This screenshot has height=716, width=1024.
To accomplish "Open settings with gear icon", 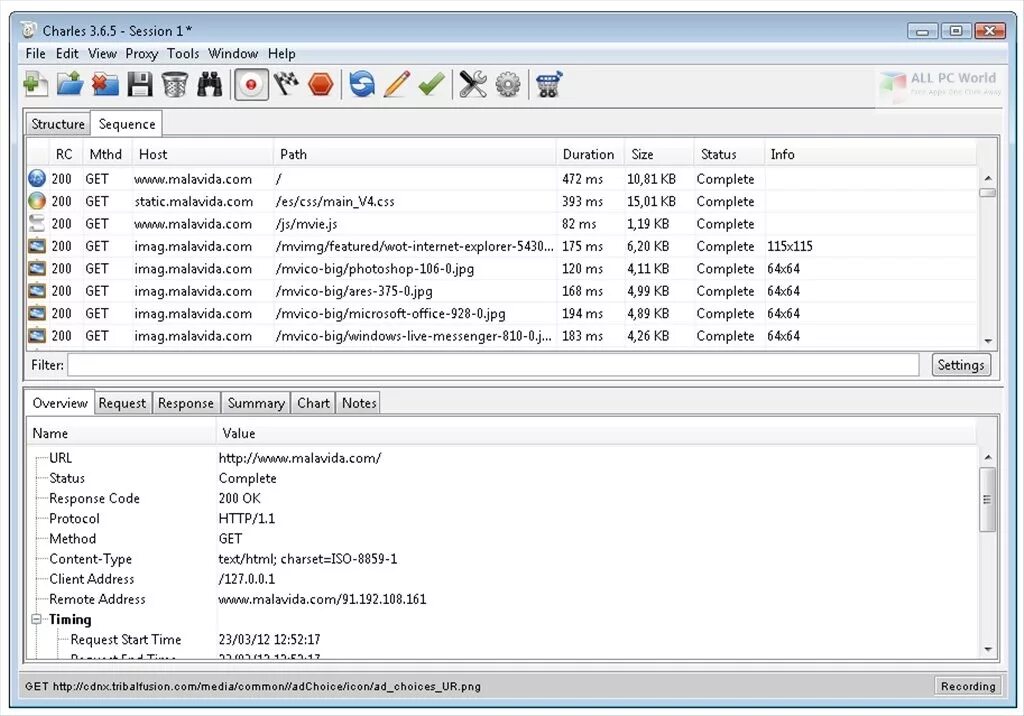I will (x=508, y=85).
